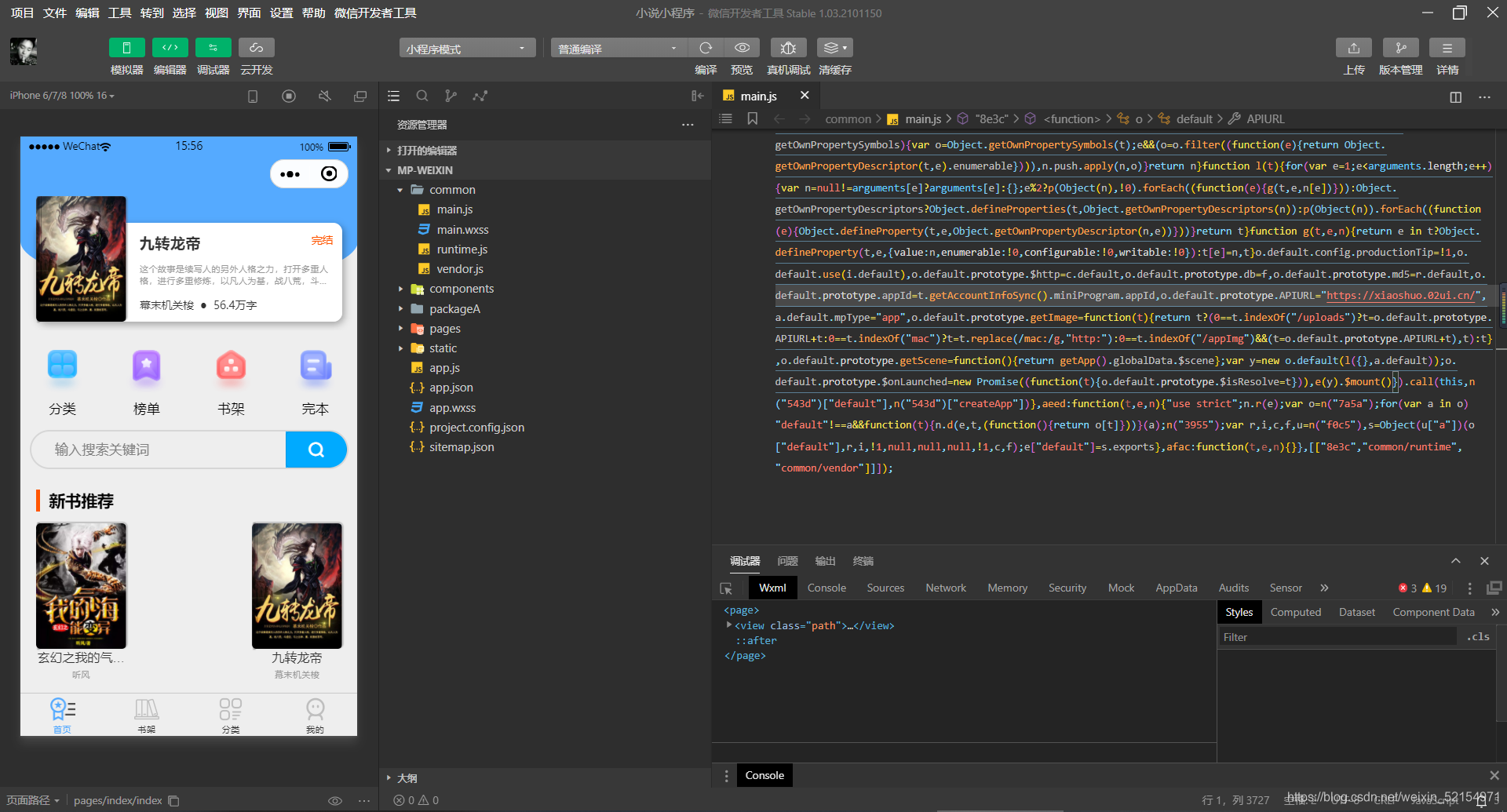Open the 普通编译 compile mode dropdown
Screen dimensions: 1507x812
tap(618, 49)
